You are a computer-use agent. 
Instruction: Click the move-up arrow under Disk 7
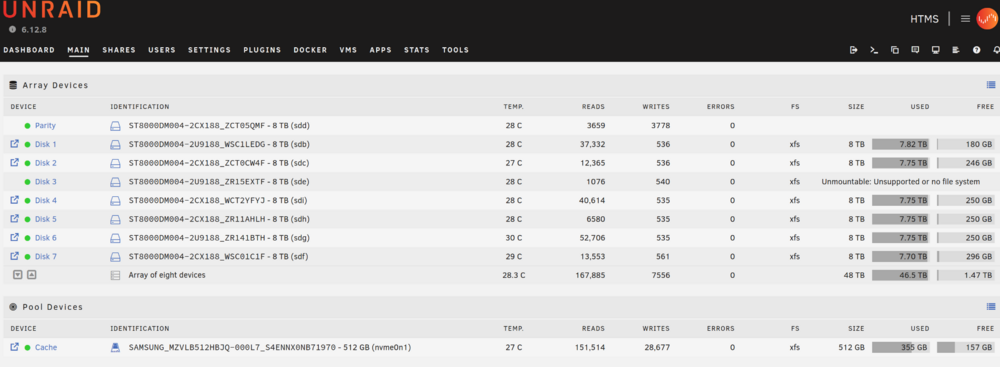pos(31,275)
